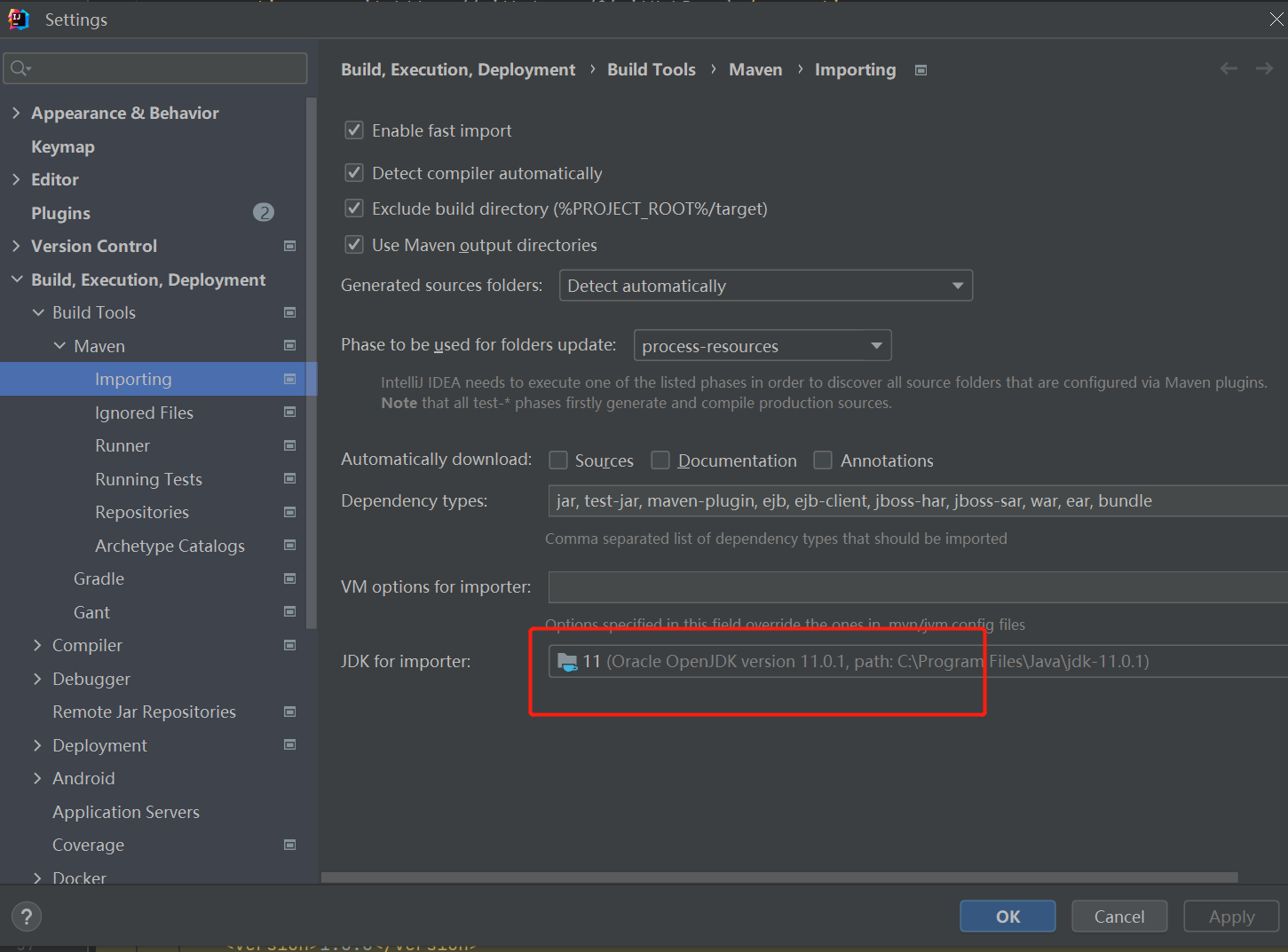This screenshot has width=1288, height=952.
Task: Click the project-level icon beside Gant
Action: [x=289, y=611]
